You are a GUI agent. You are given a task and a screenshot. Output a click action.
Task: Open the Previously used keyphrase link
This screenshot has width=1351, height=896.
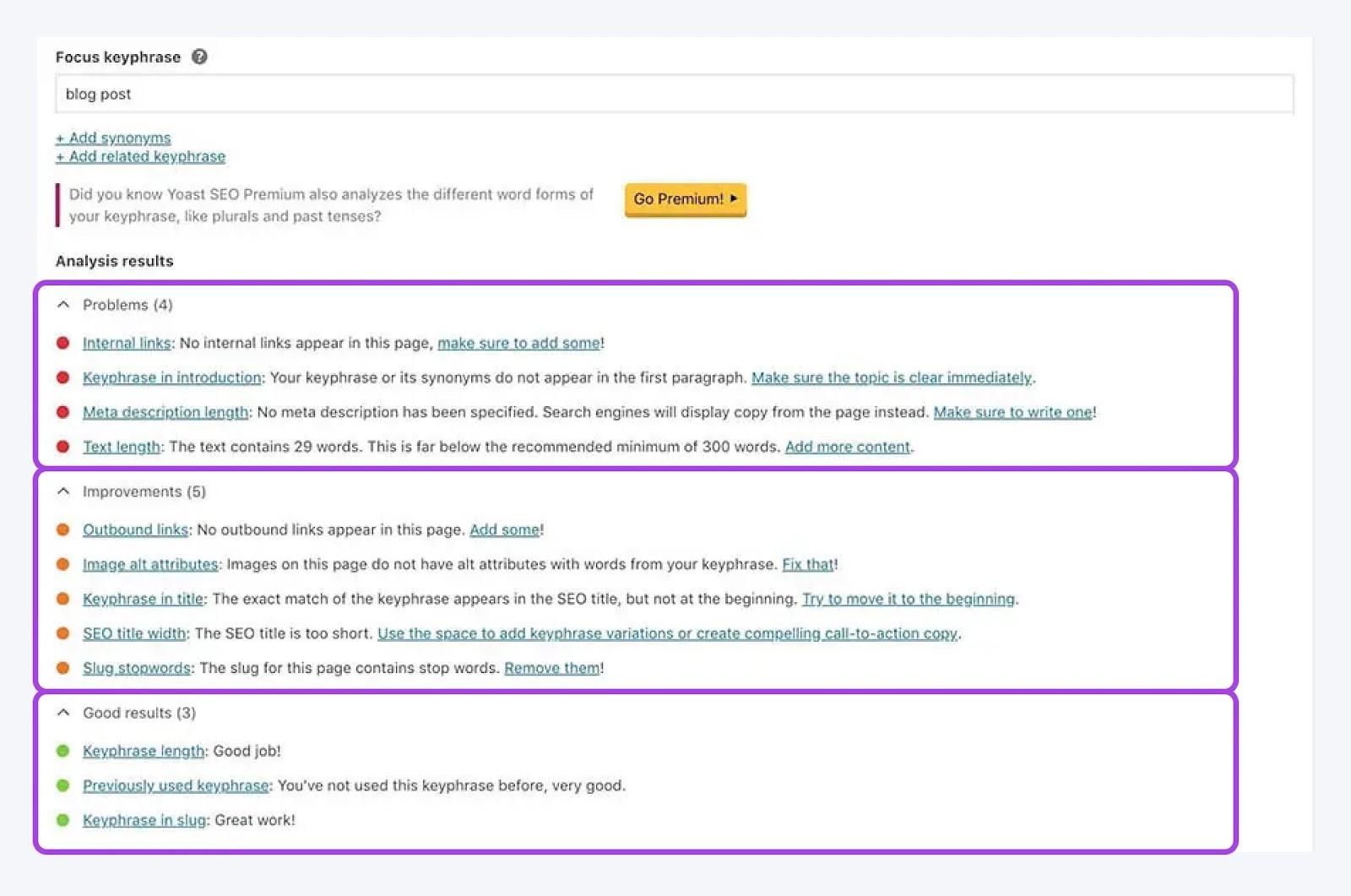[176, 785]
